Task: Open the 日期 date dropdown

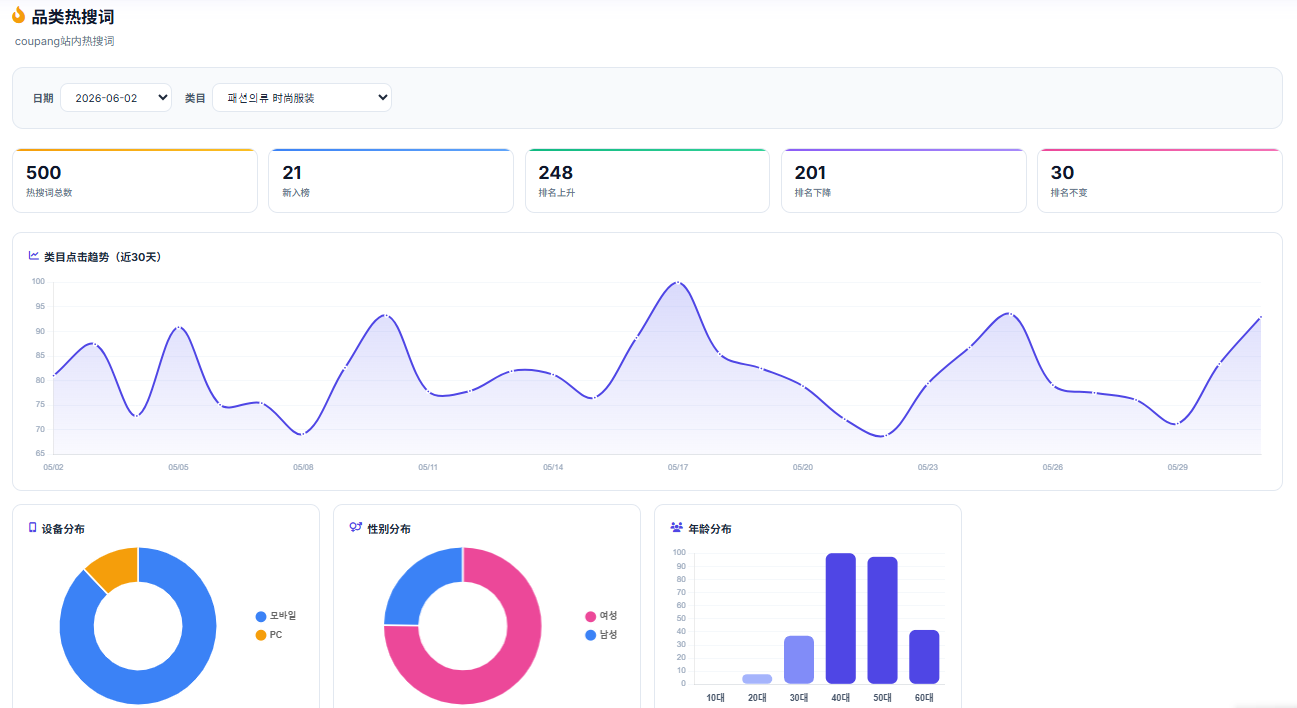Action: (x=116, y=98)
